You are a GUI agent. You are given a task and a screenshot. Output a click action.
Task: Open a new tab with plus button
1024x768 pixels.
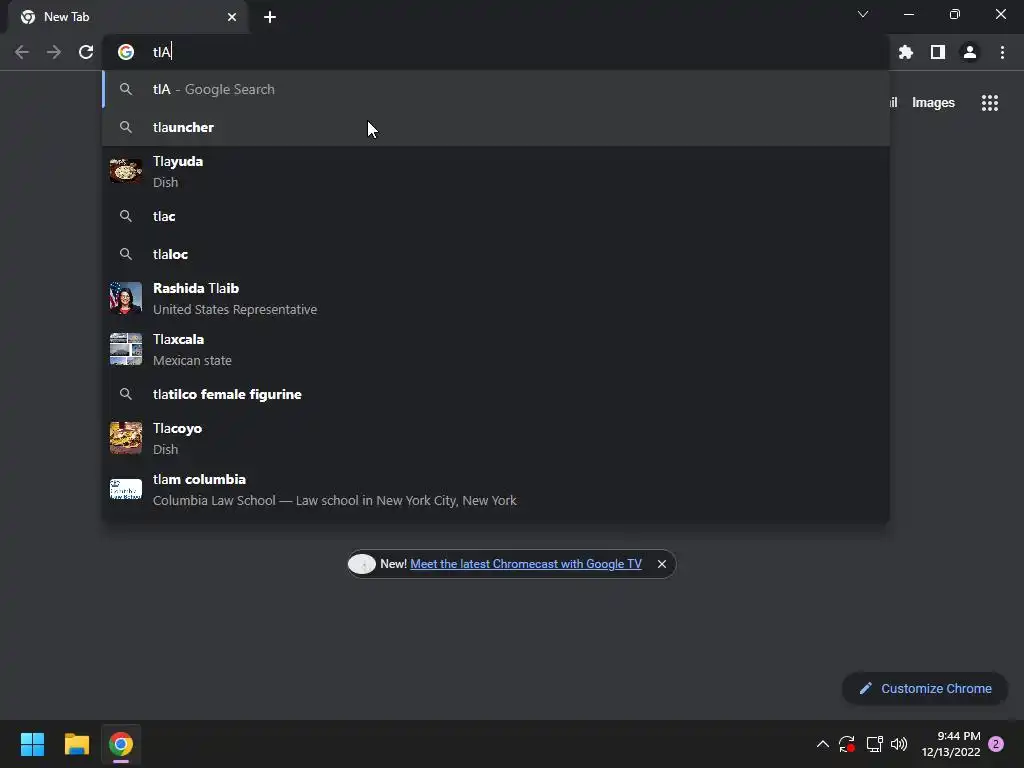click(x=270, y=17)
